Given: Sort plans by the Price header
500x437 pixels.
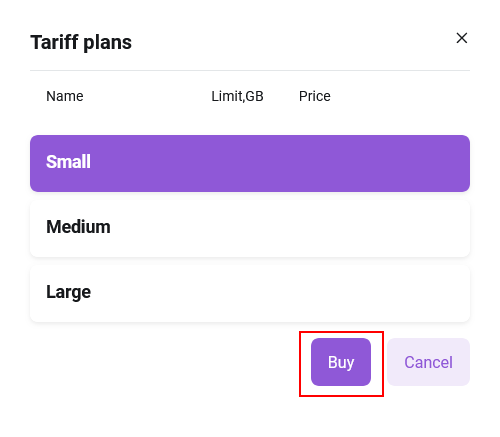Looking at the screenshot, I should tap(315, 96).
